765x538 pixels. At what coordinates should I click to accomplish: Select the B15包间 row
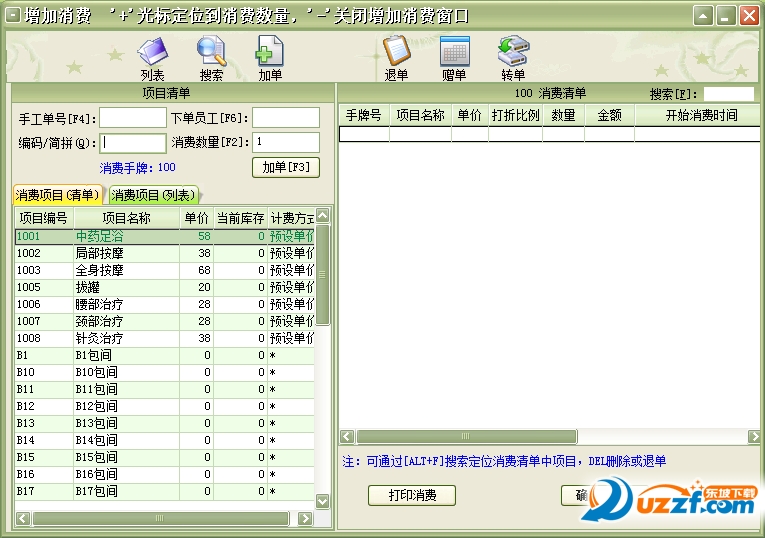point(165,457)
